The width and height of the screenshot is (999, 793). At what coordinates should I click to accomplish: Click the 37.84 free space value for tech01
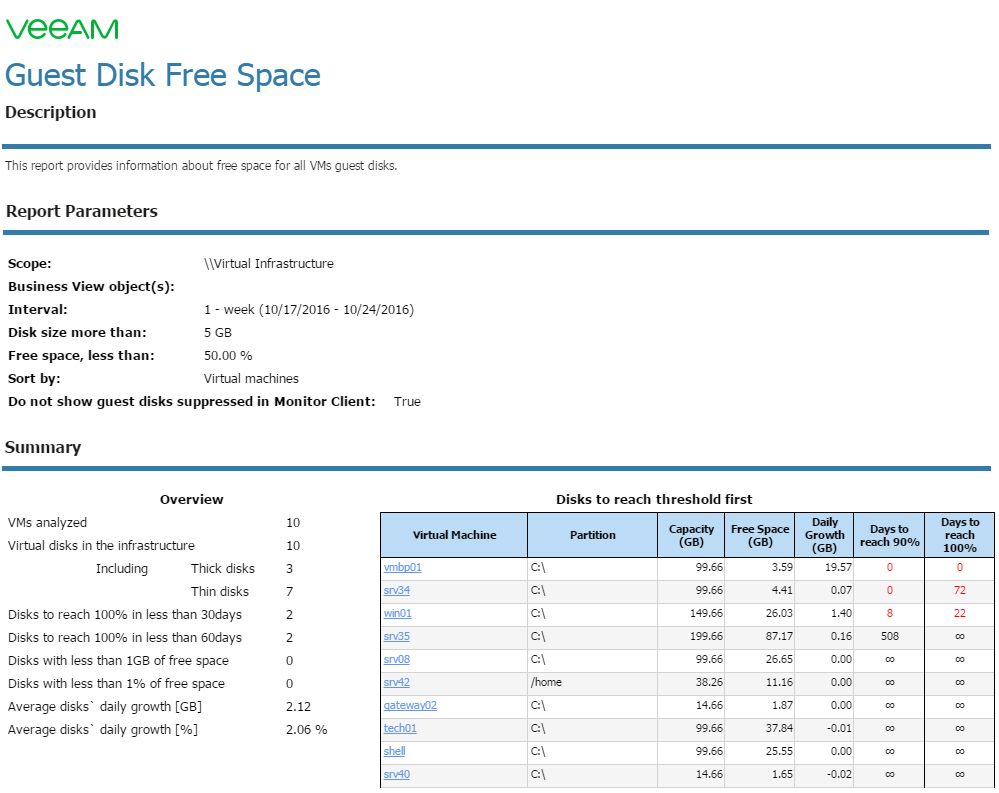coord(779,728)
